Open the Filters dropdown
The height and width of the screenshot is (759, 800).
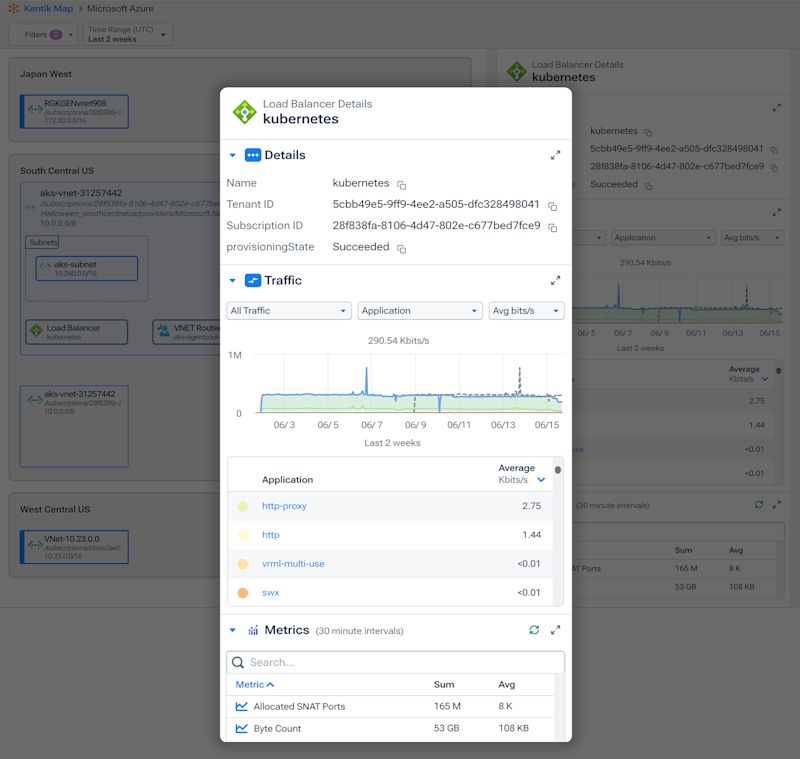click(43, 35)
